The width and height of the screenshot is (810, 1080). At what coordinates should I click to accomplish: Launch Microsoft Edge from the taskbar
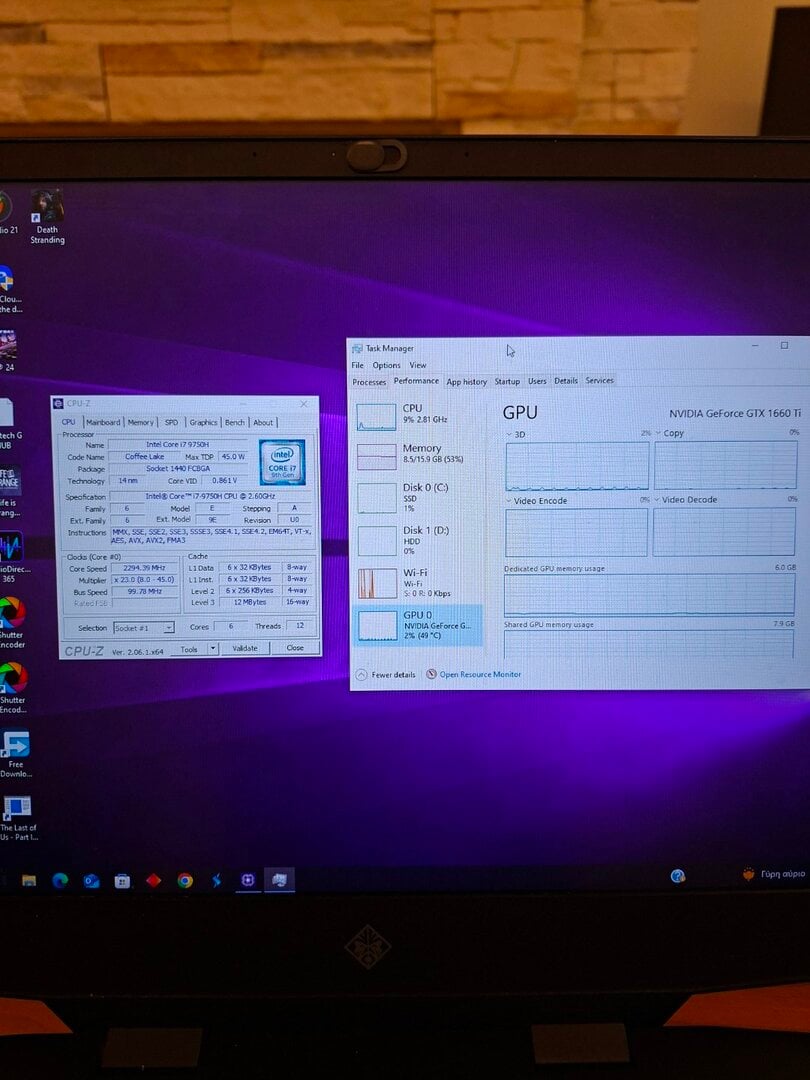pos(60,880)
